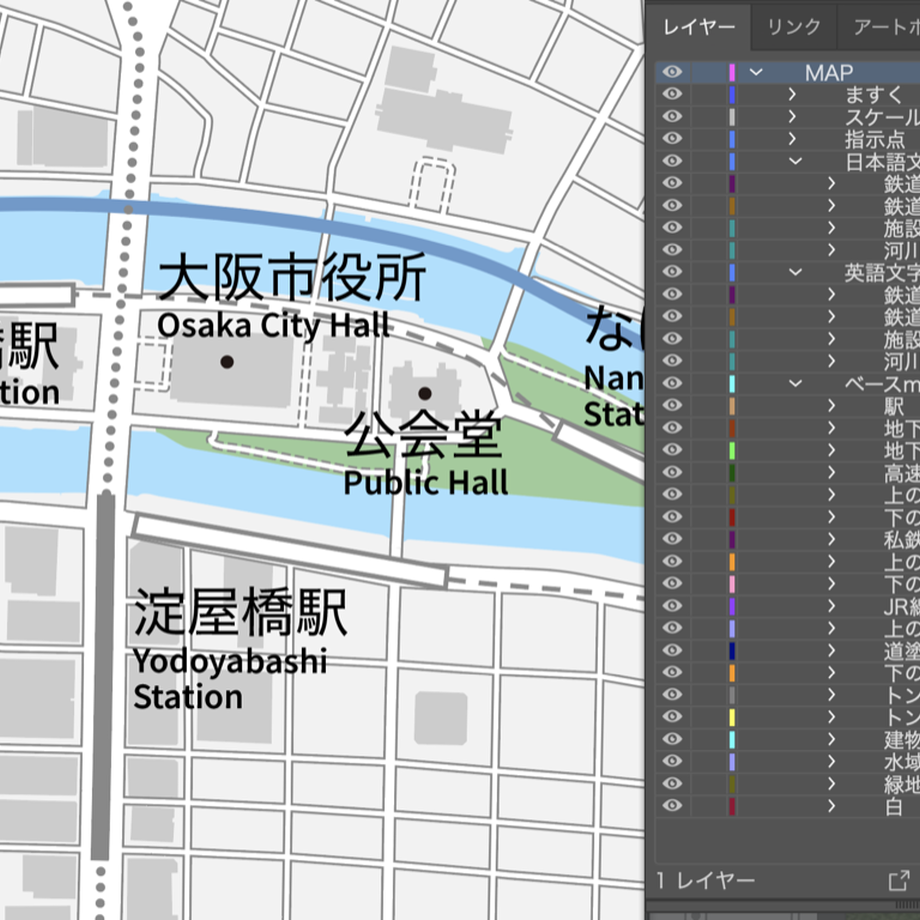Click the location dot on Osaka City Hall
920x920 pixels.
pyautogui.click(x=227, y=362)
